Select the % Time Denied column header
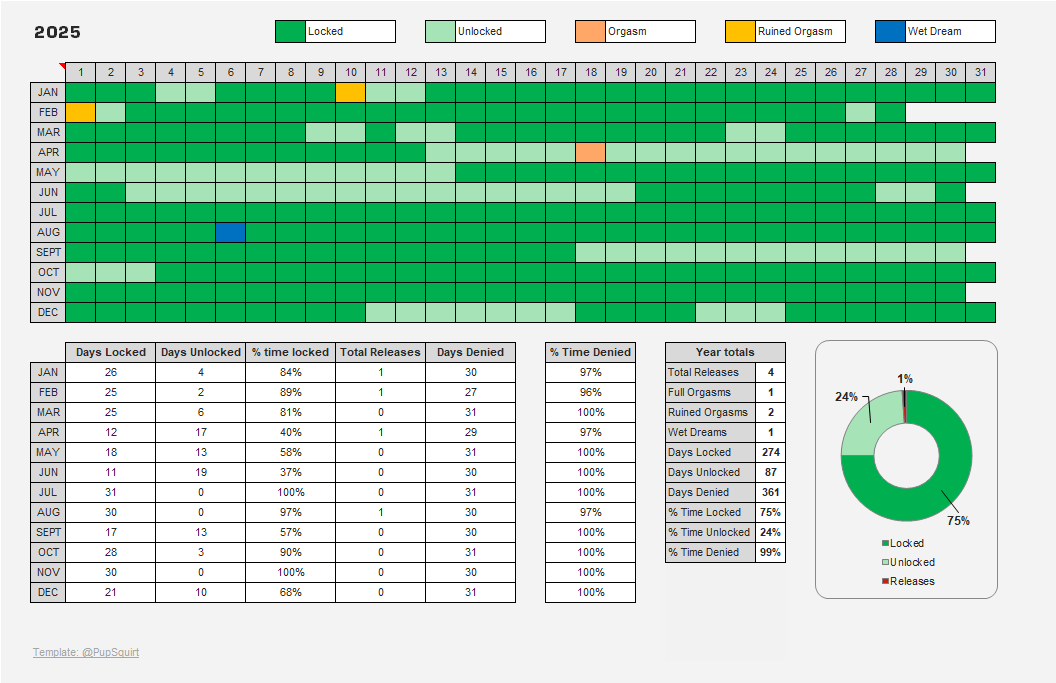1056x683 pixels. 591,352
